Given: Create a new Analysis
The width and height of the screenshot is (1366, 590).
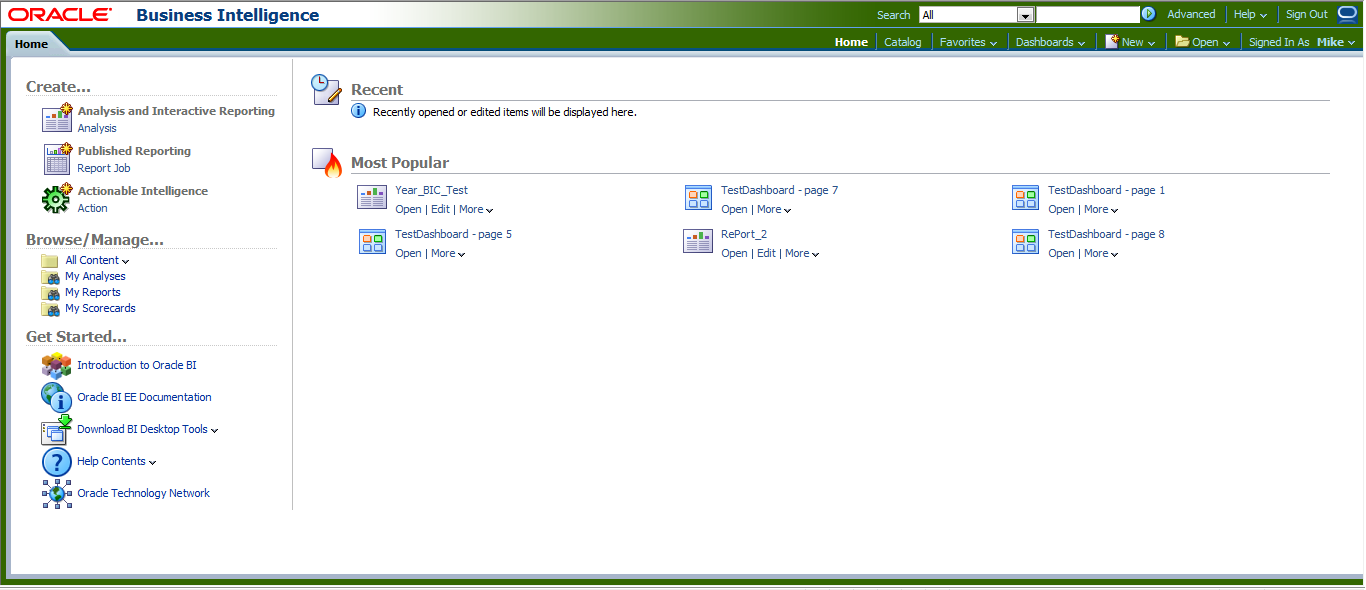Looking at the screenshot, I should (x=97, y=128).
